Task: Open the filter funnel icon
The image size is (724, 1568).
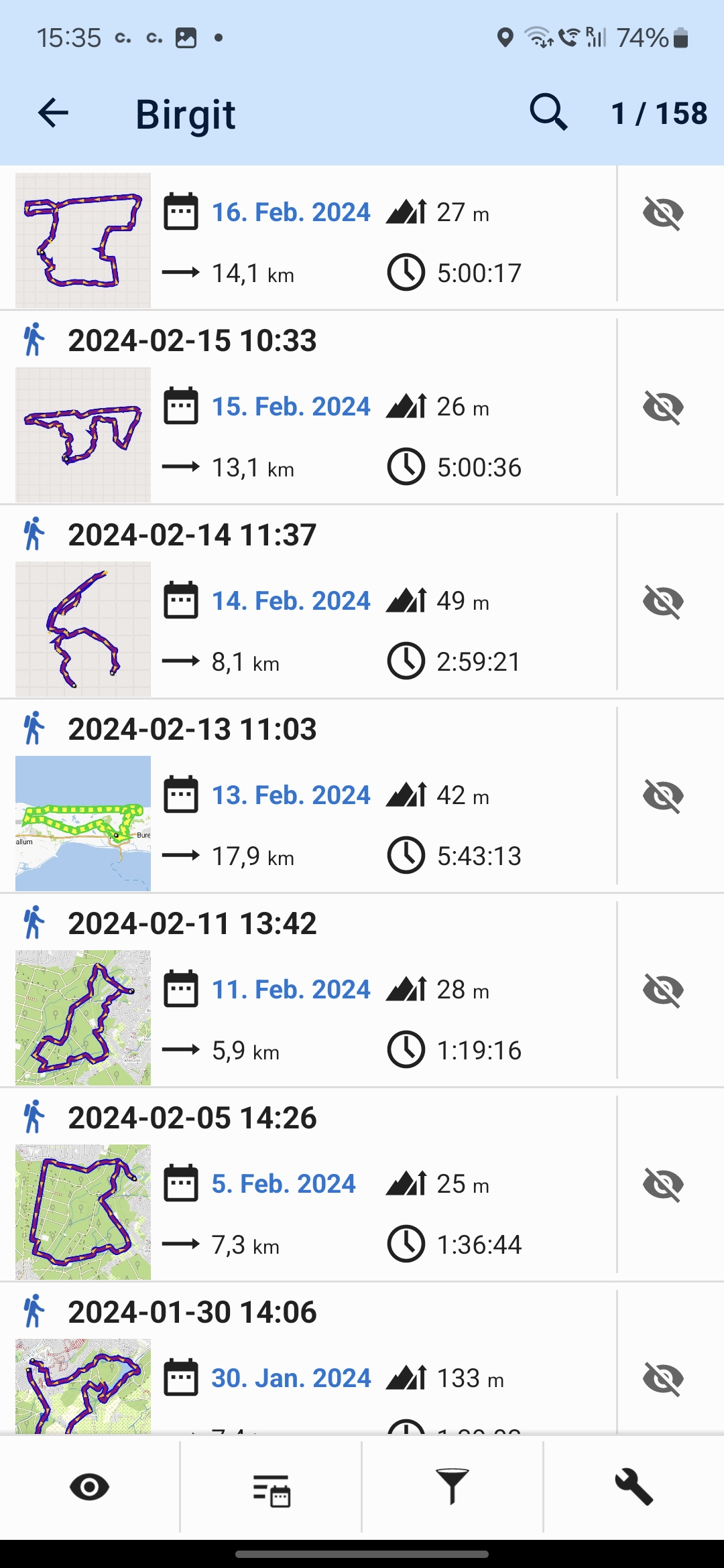Action: [x=452, y=1487]
